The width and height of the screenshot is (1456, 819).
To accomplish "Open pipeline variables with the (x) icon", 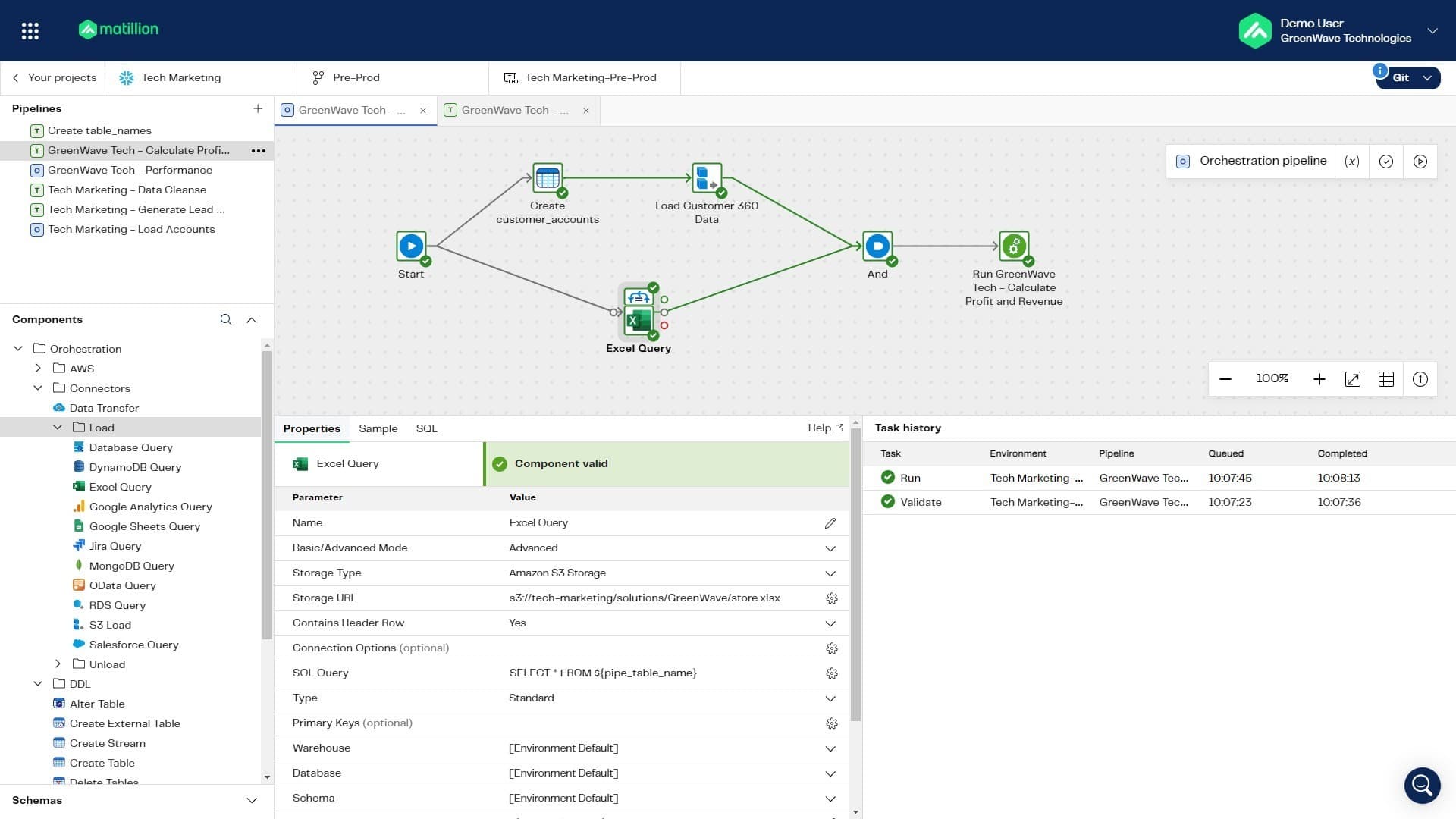I will (1351, 161).
